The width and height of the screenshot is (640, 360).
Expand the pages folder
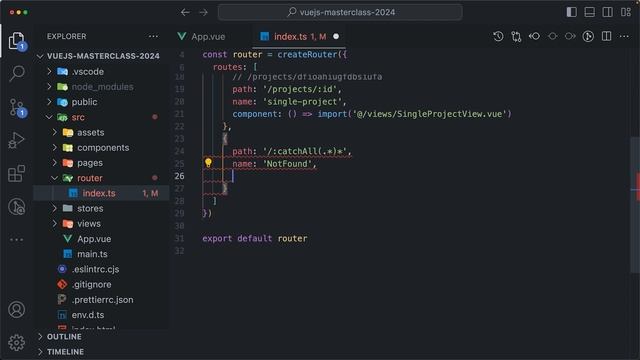101,163
